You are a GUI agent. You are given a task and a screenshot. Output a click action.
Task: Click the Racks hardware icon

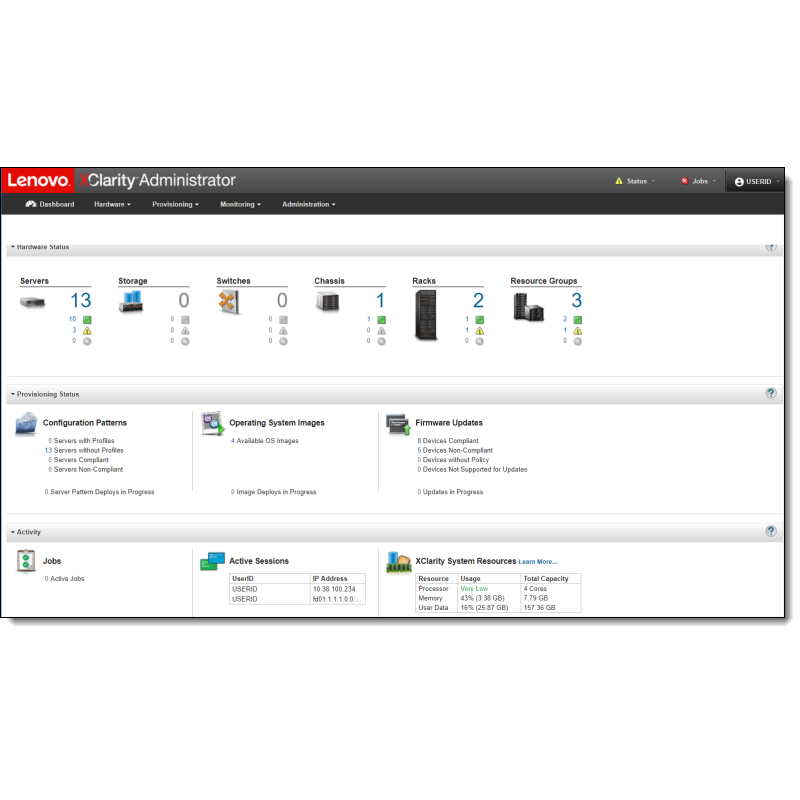coord(426,315)
